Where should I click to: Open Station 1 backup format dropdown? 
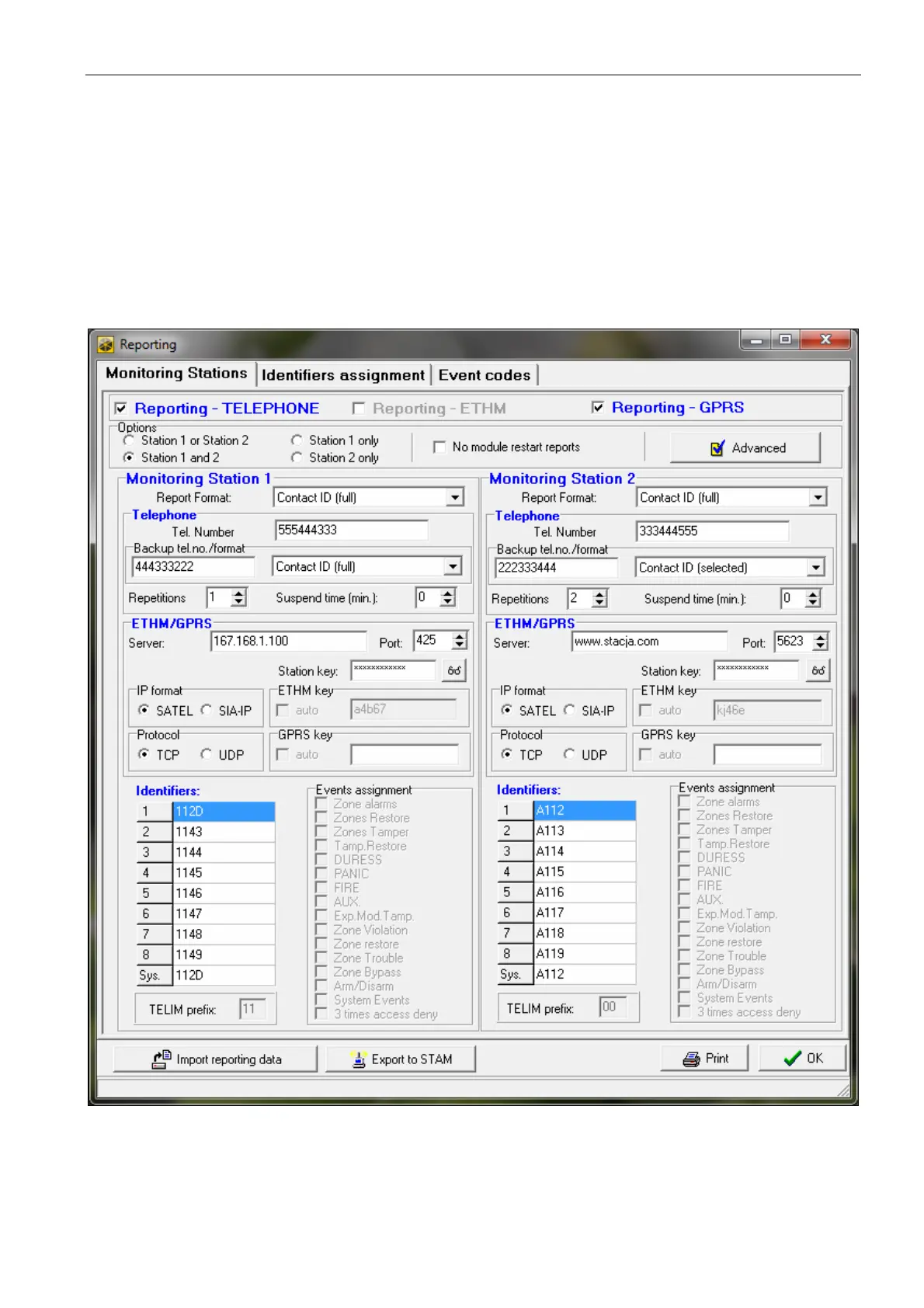pos(453,566)
